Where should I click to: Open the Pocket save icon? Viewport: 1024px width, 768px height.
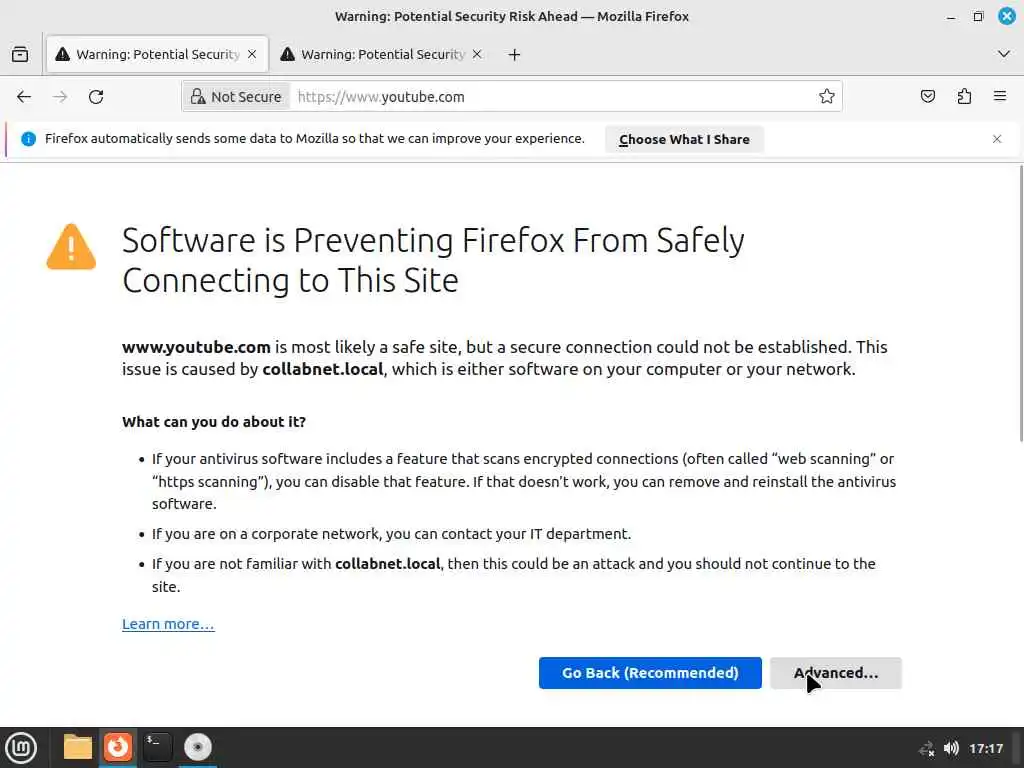pyautogui.click(x=928, y=97)
